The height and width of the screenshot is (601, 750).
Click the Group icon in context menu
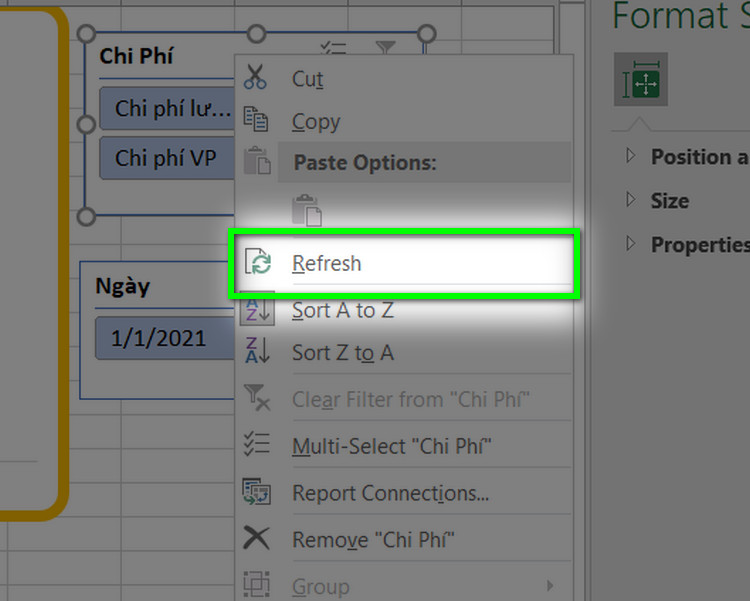pyautogui.click(x=257, y=584)
